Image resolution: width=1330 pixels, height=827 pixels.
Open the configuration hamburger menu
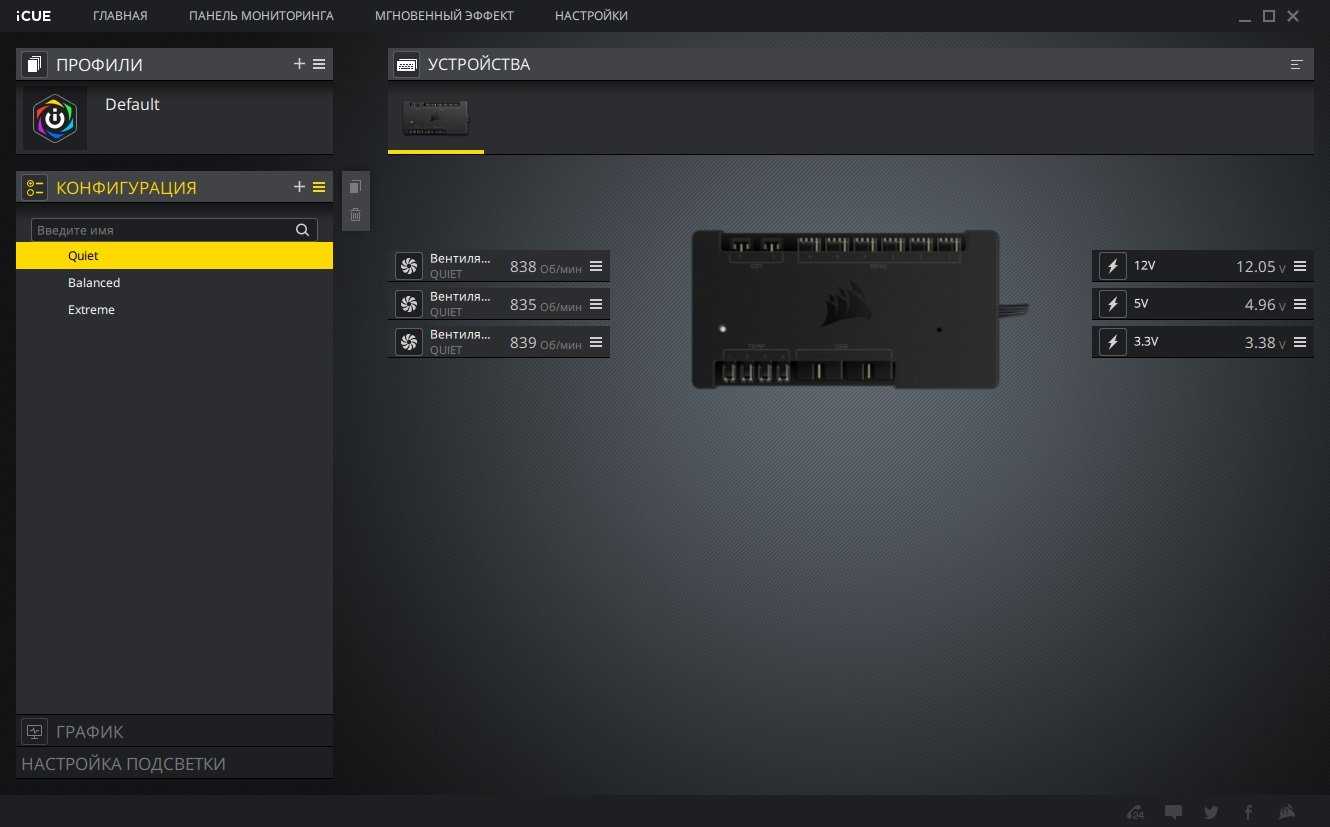[x=319, y=187]
